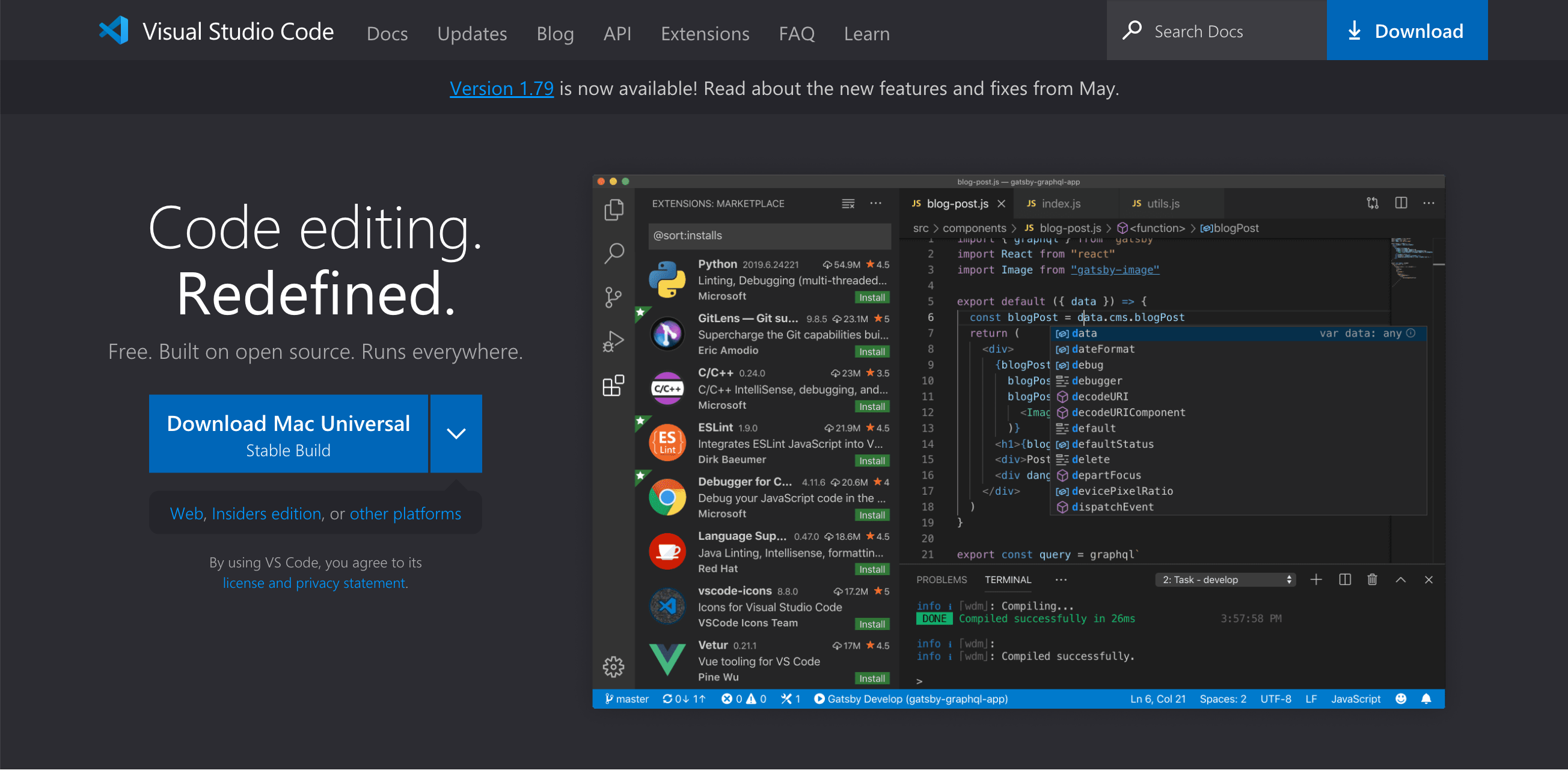The width and height of the screenshot is (1568, 773).
Task: Open Extensions icon in the activity bar
Action: (x=614, y=386)
